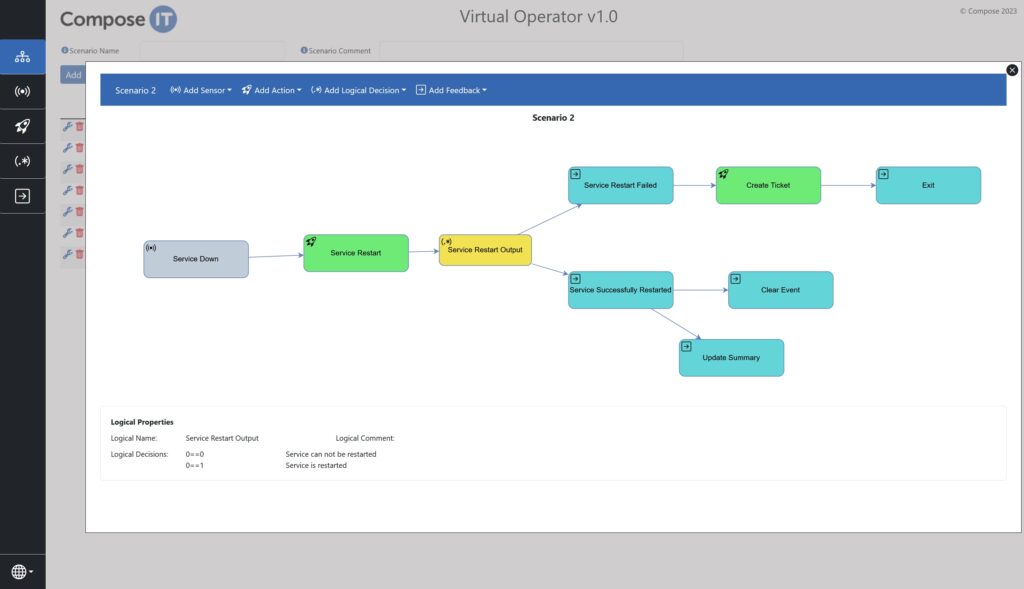The image size is (1024, 589).
Task: Select the Service Down sensor node
Action: [196, 259]
